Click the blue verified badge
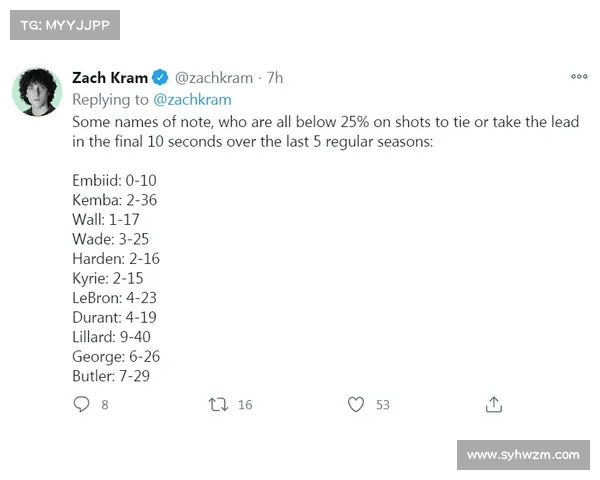 point(160,77)
